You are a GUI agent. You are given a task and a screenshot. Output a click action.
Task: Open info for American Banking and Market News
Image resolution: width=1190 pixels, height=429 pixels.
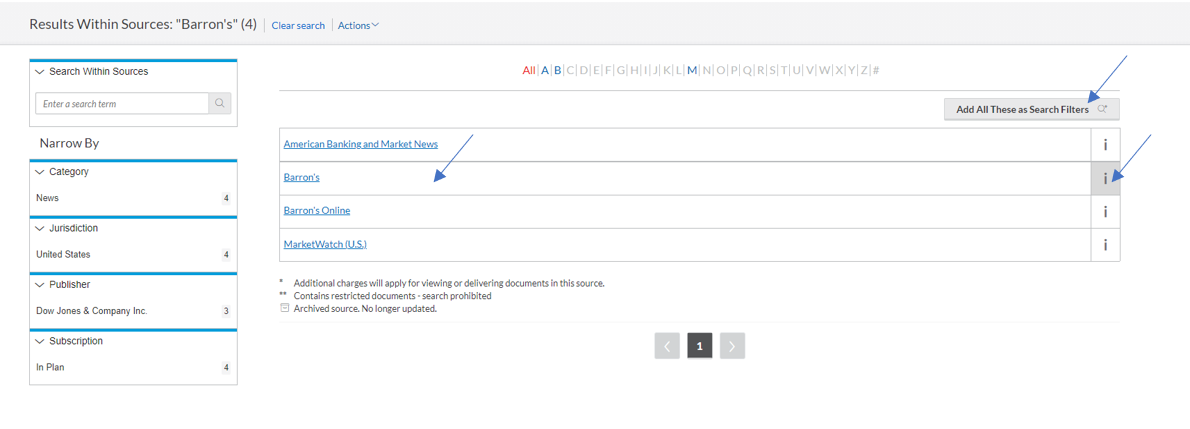1105,145
